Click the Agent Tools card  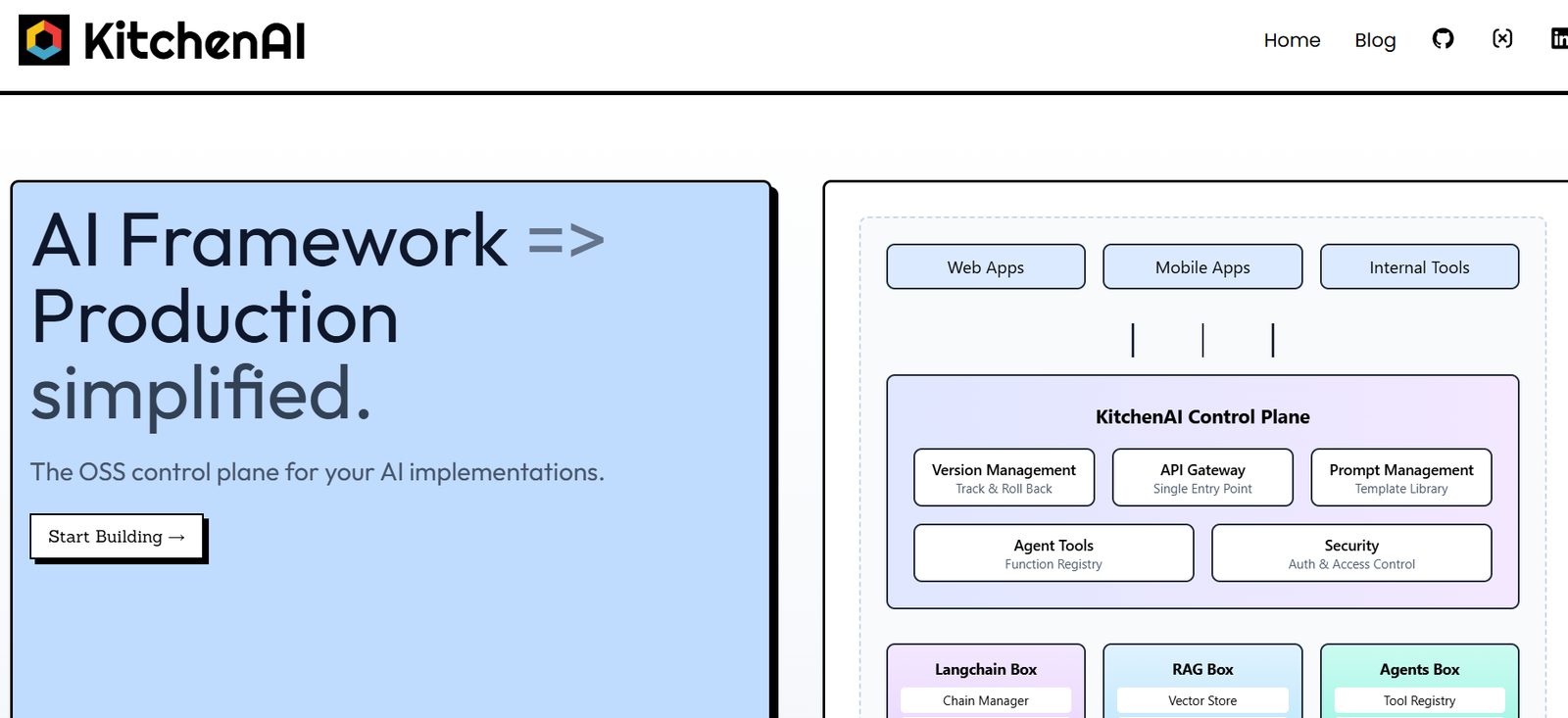[1053, 553]
